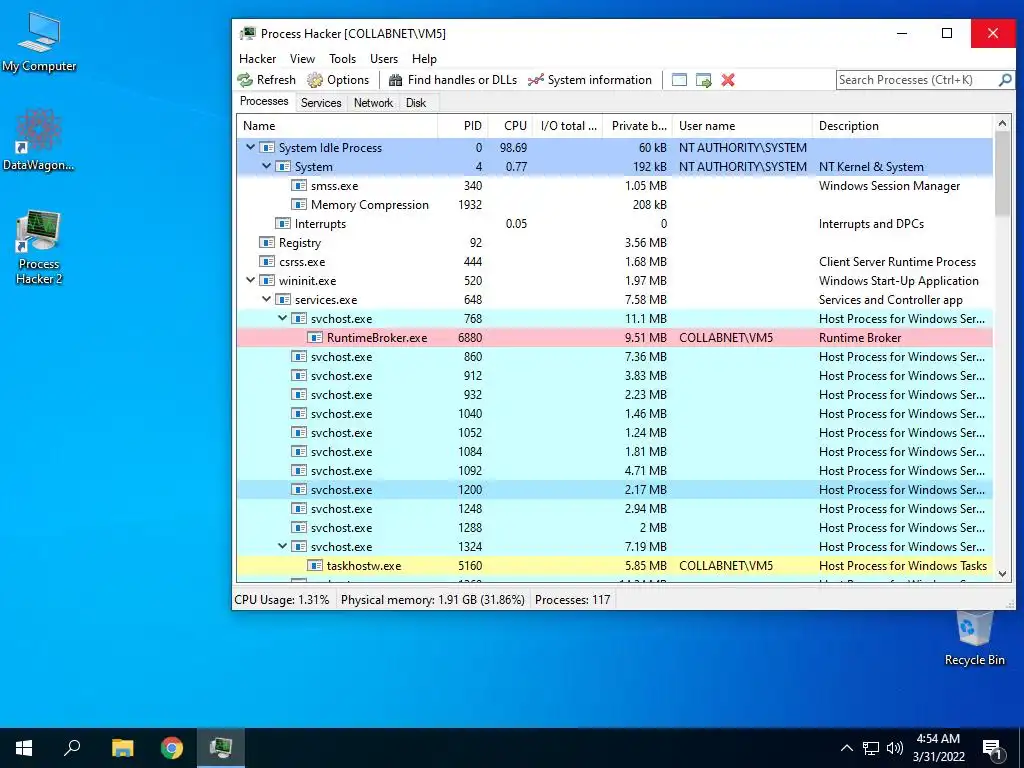Image resolution: width=1024 pixels, height=768 pixels.
Task: Collapse the System Idle Process node
Action: [250, 148]
